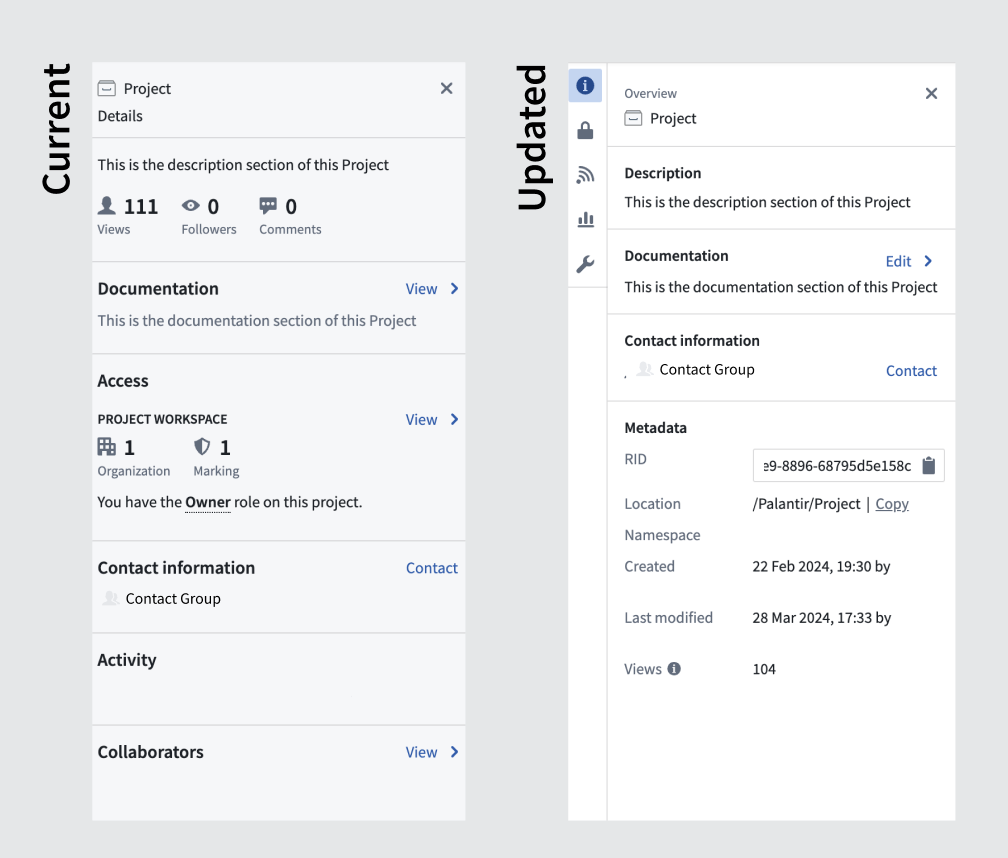1008x858 pixels.
Task: Click the Copy location link
Action: (892, 504)
